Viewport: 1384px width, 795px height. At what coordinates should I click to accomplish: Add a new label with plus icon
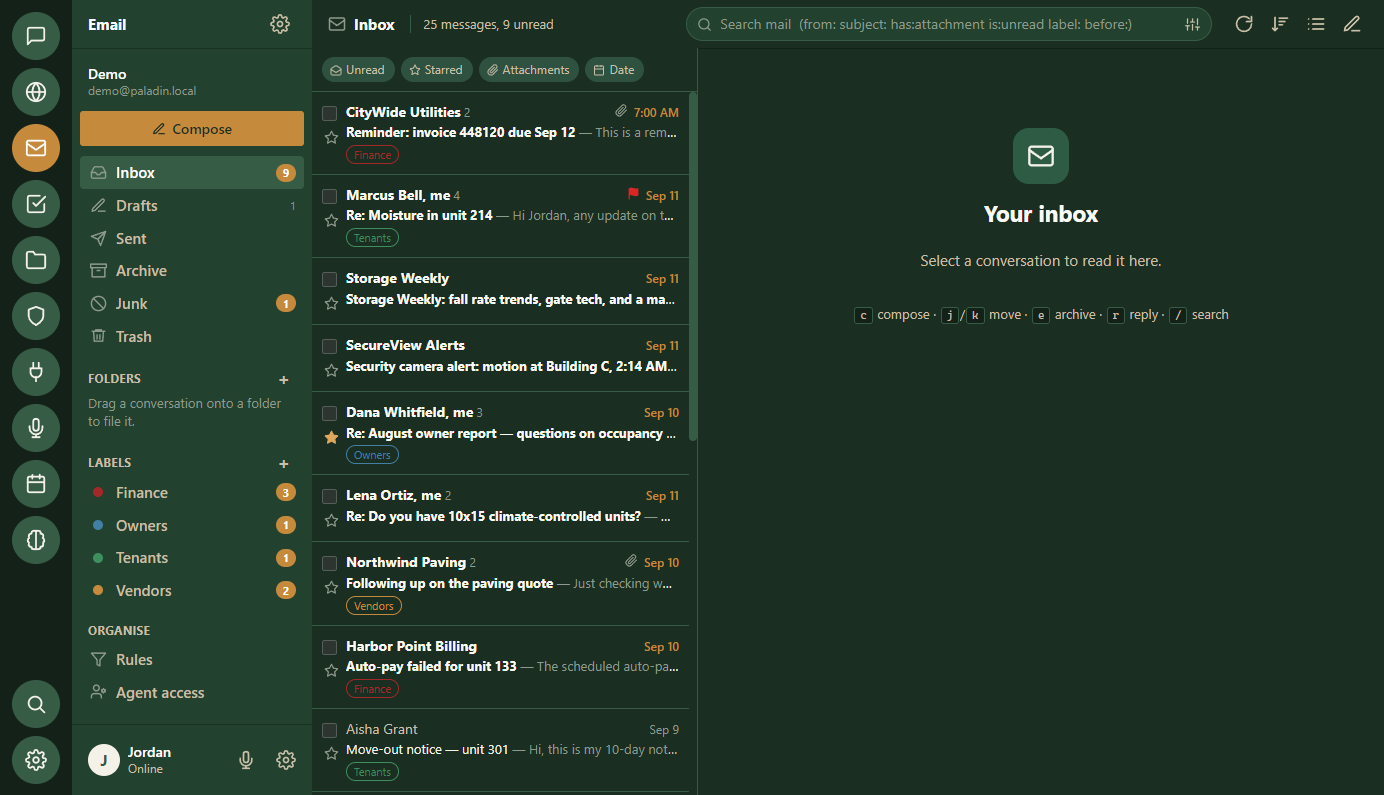[x=284, y=464]
